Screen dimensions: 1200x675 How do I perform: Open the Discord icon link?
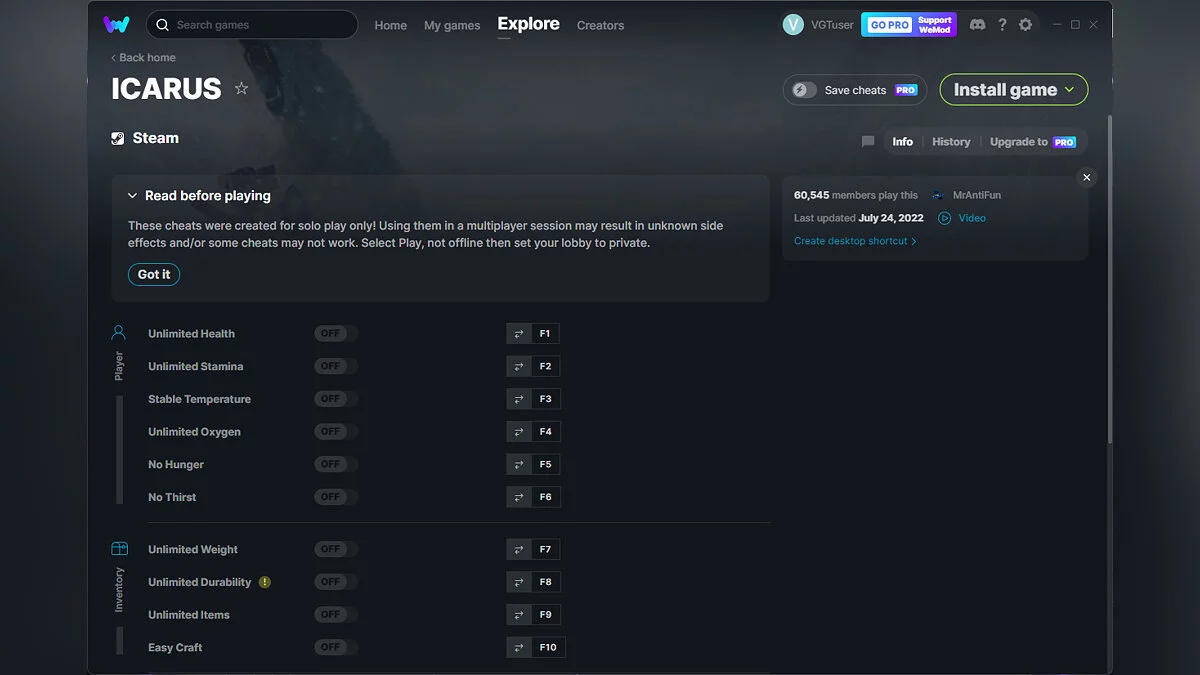coord(977,25)
